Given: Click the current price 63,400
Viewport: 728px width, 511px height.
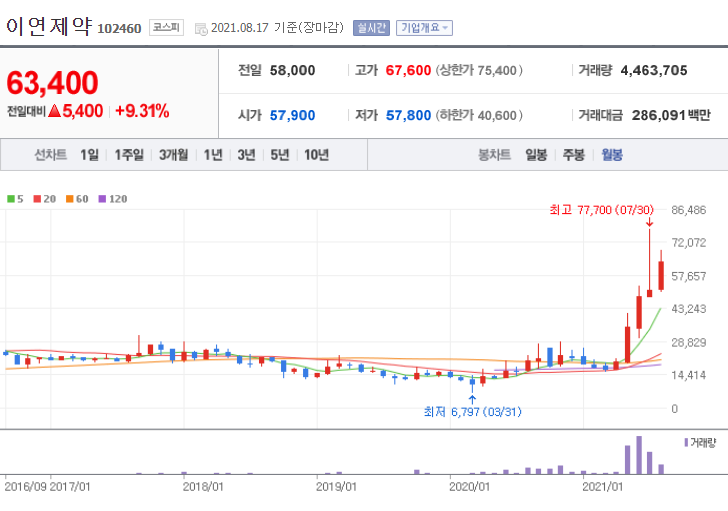Looking at the screenshot, I should point(52,83).
